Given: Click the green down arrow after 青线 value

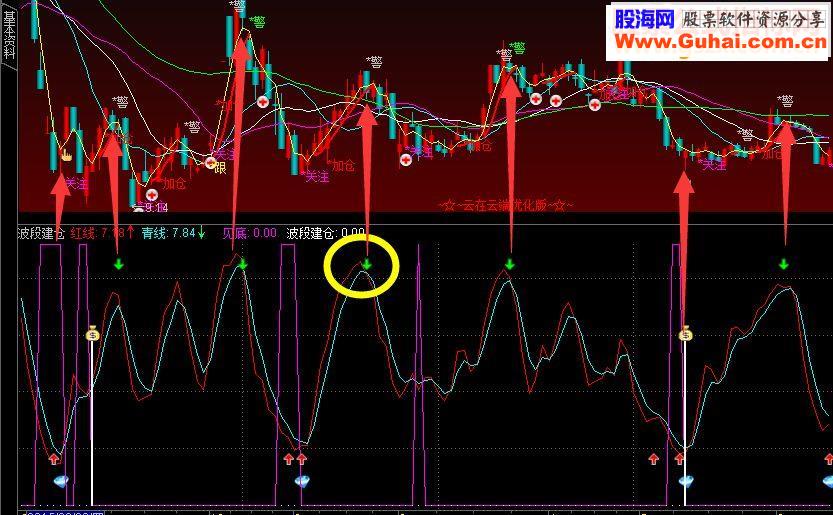Looking at the screenshot, I should [201, 232].
